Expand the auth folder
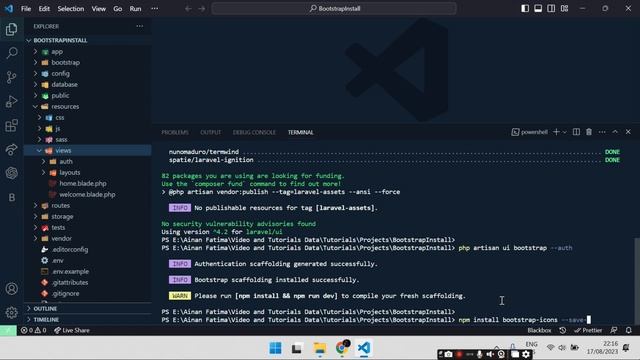640x360 pixels. click(88, 162)
